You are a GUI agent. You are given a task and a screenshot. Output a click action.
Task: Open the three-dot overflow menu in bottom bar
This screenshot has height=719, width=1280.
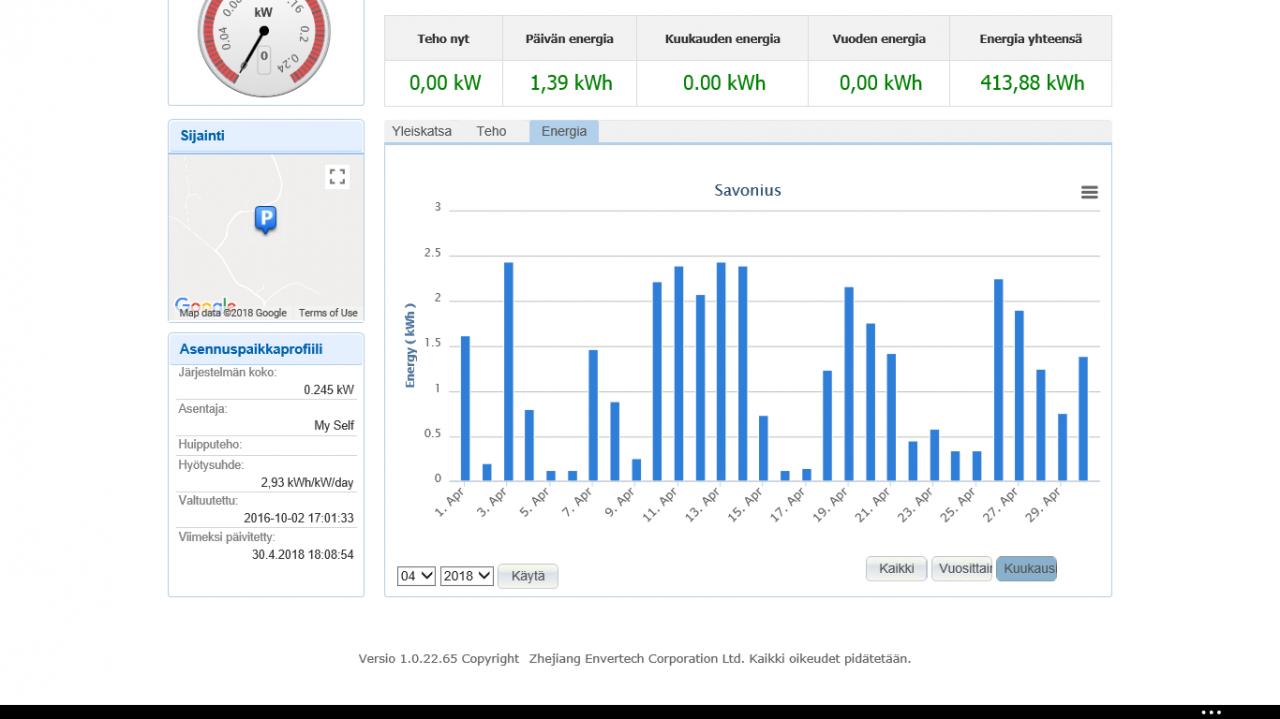[x=1211, y=712]
